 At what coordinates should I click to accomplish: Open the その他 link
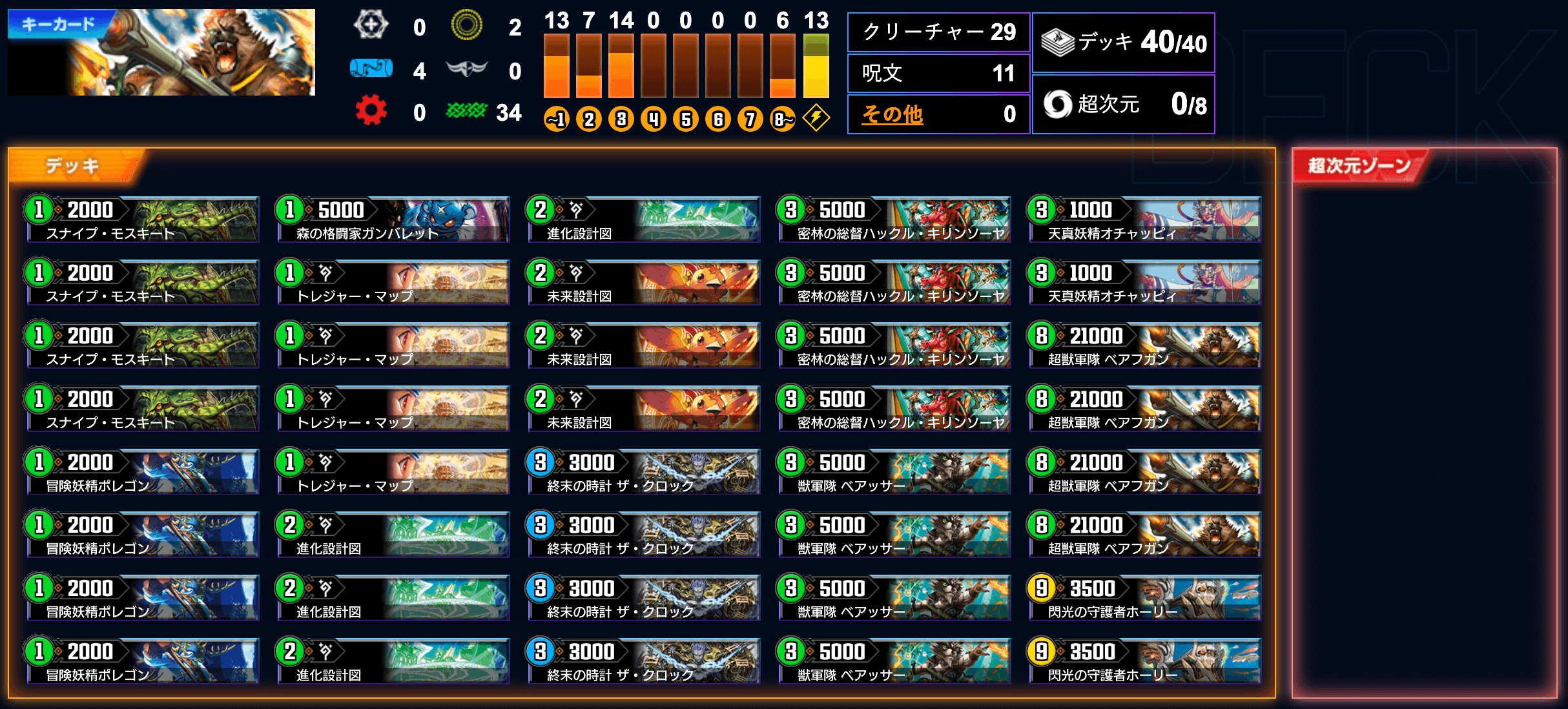point(892,114)
